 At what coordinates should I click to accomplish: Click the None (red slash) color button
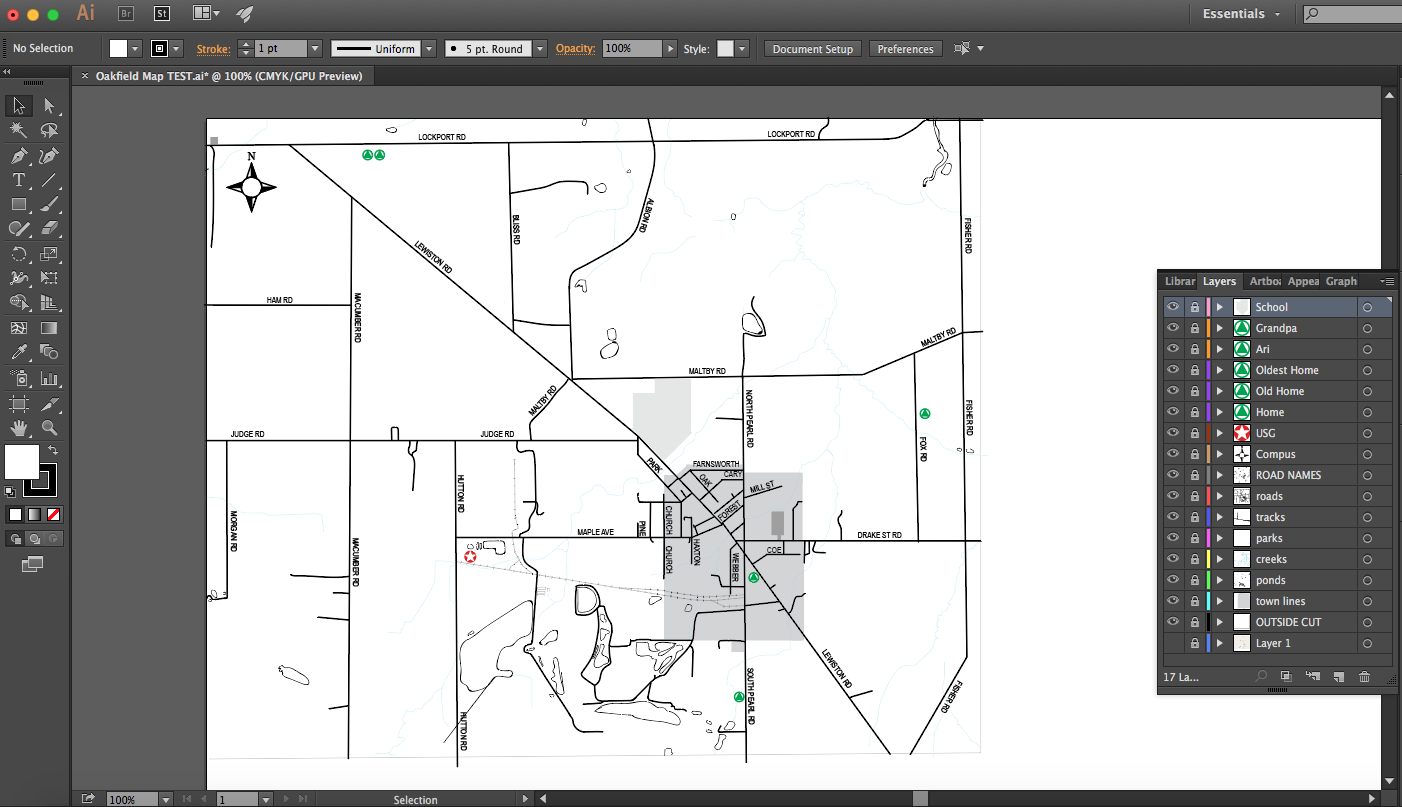tap(54, 514)
